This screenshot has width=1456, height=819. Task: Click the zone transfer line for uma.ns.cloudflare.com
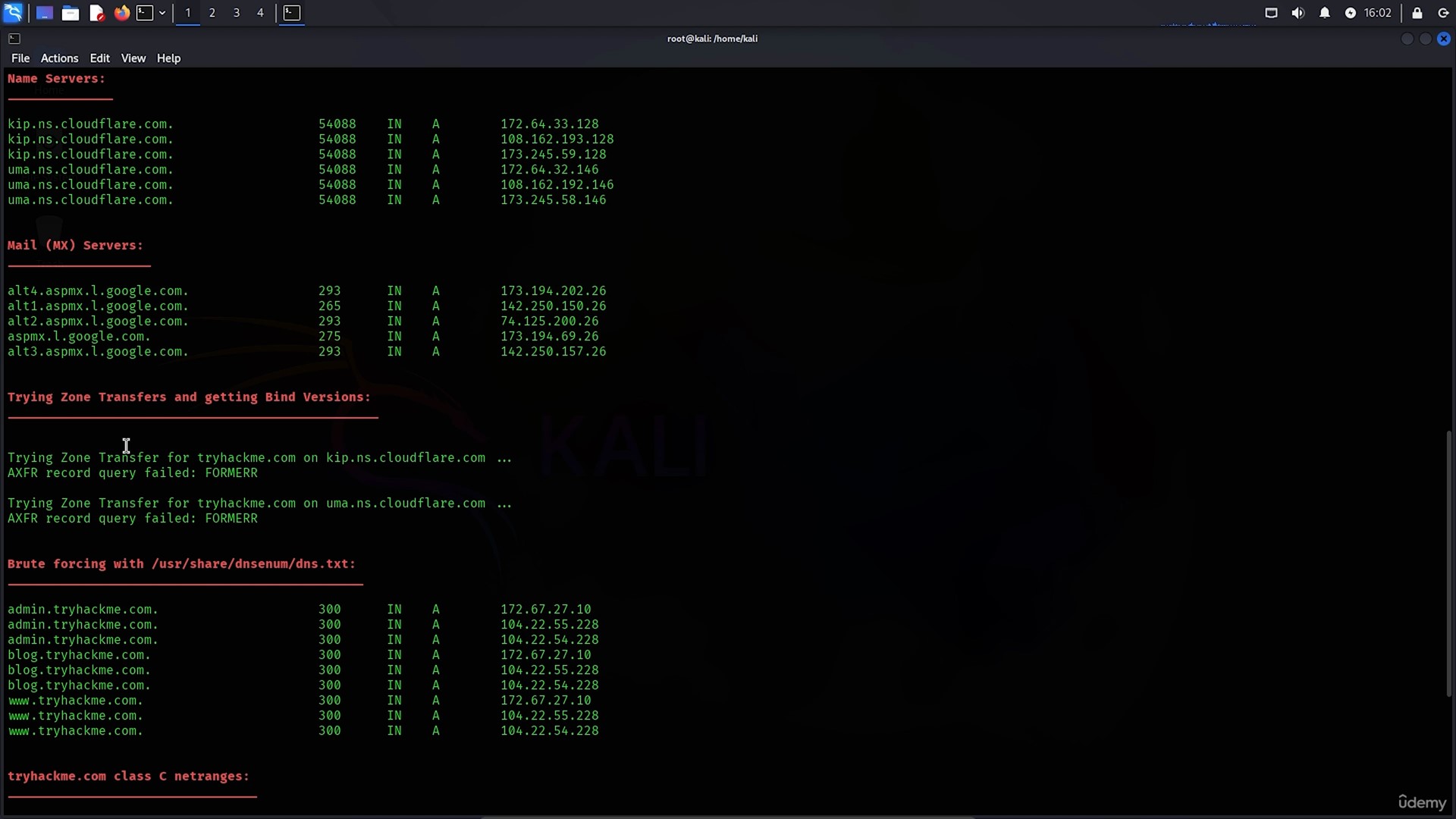click(x=260, y=504)
